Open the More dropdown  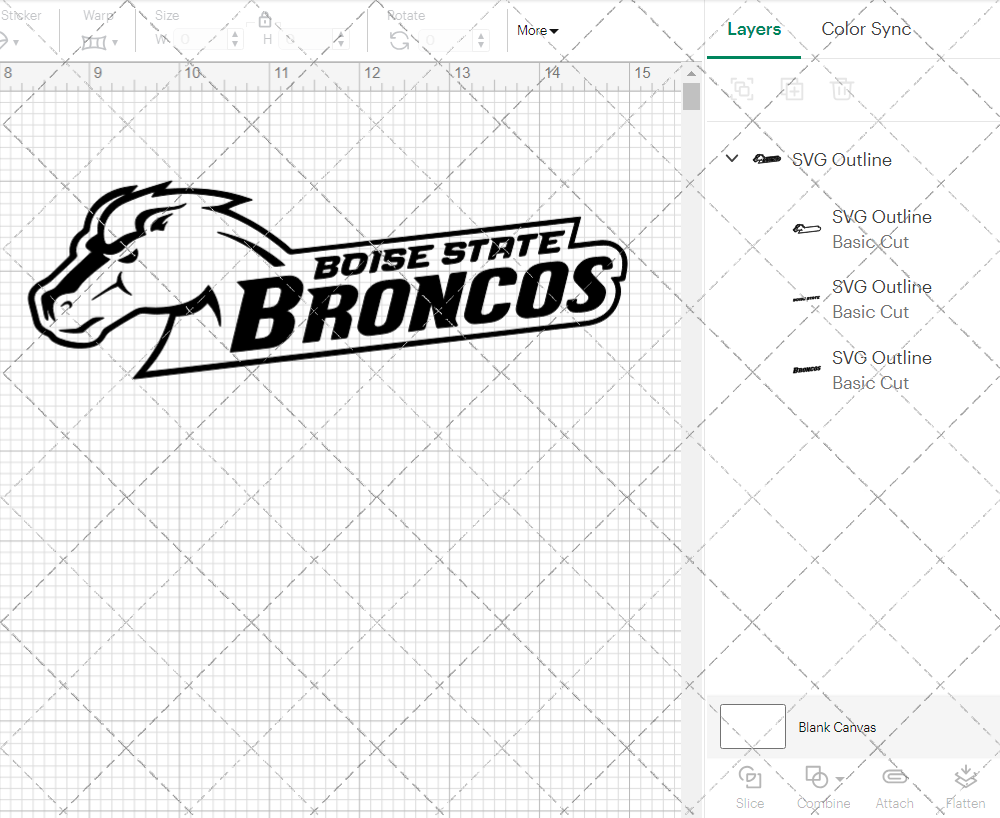(537, 31)
